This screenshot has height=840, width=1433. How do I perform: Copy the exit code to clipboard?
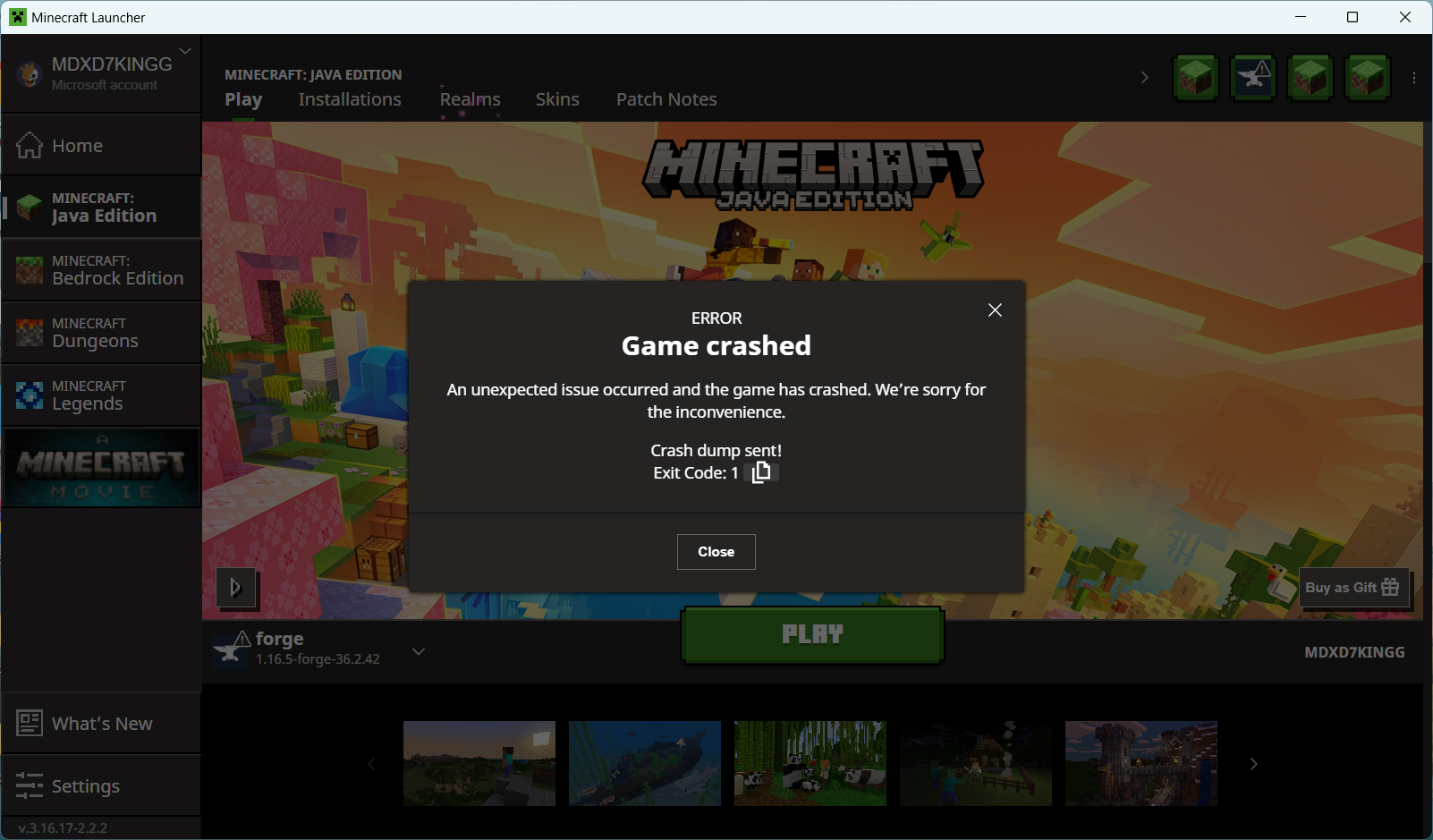tap(761, 472)
